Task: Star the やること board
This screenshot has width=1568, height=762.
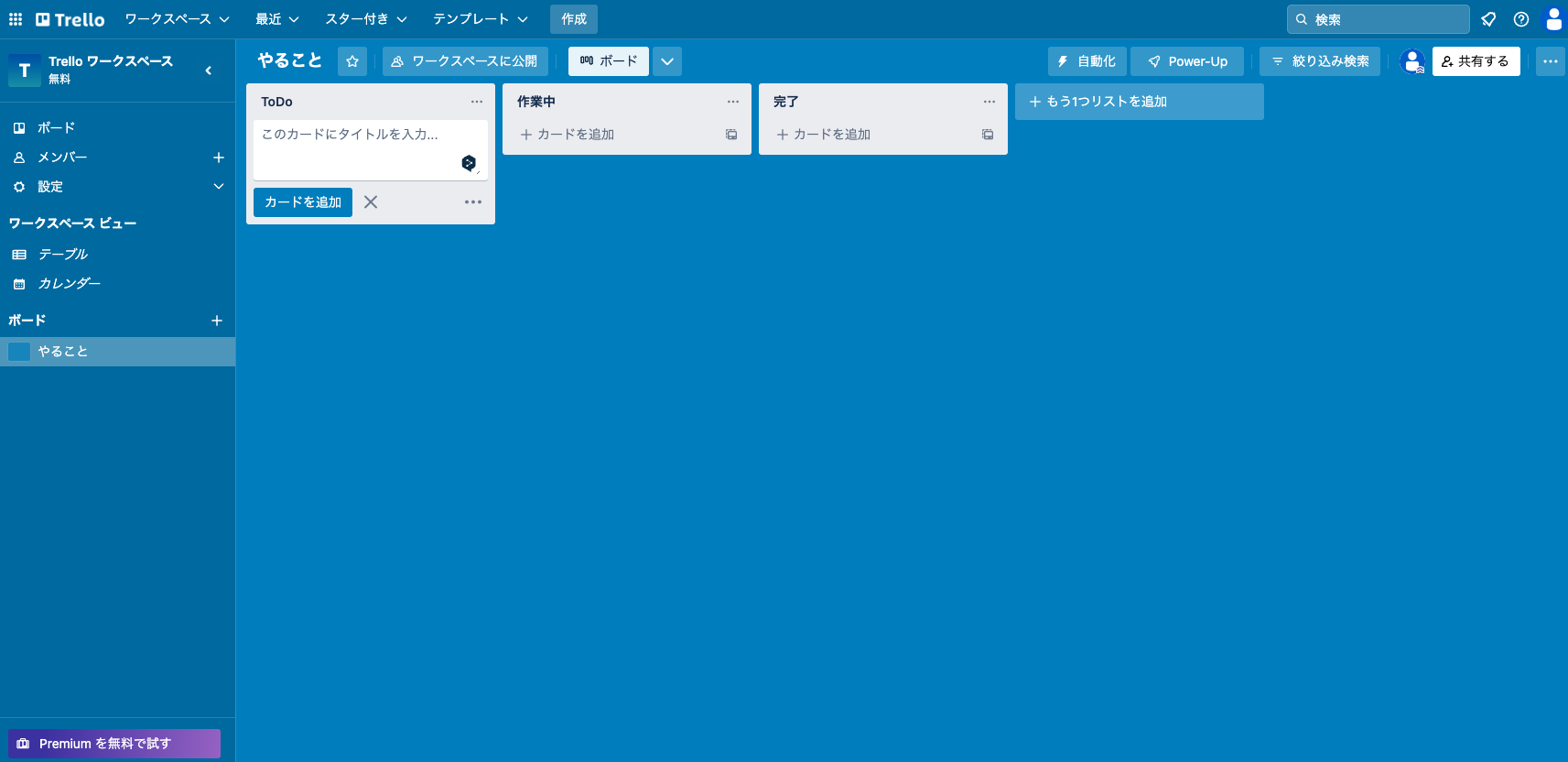Action: (352, 61)
